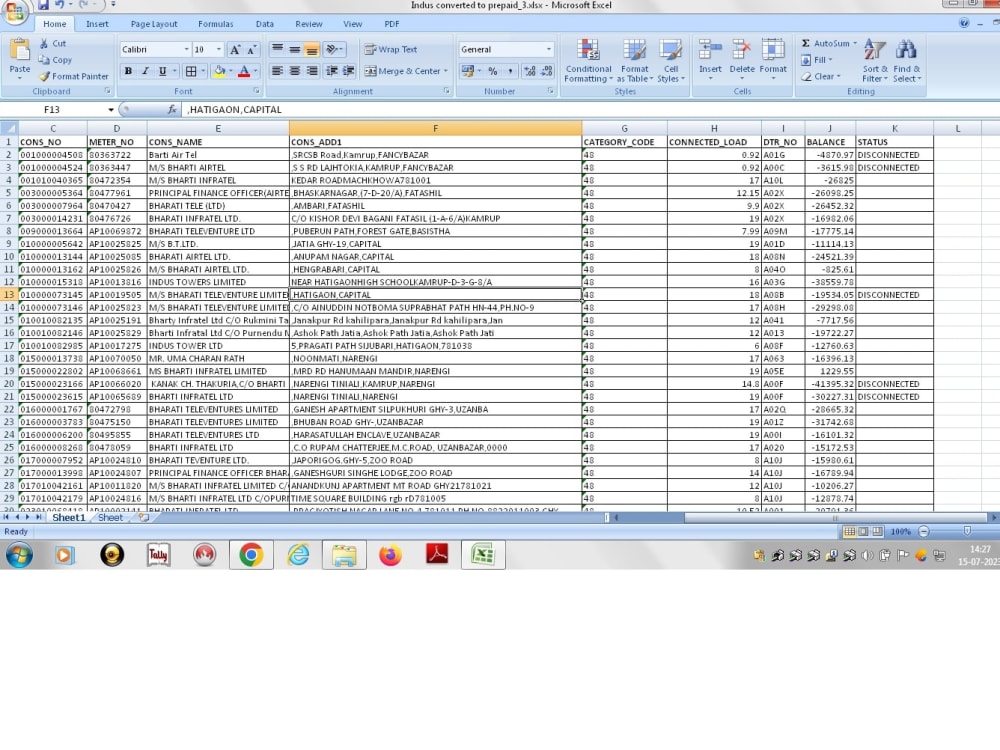Open the Data tab

[265, 24]
